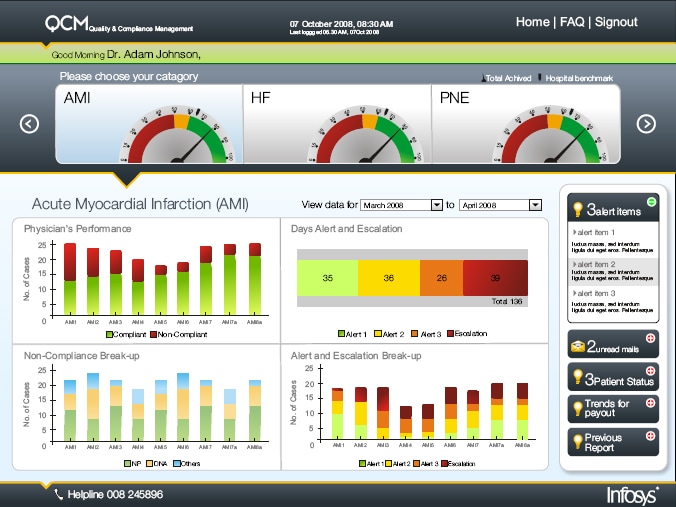Image resolution: width=676 pixels, height=507 pixels.
Task: Click the Escalation legend swatch under Days Alert
Action: pos(451,334)
